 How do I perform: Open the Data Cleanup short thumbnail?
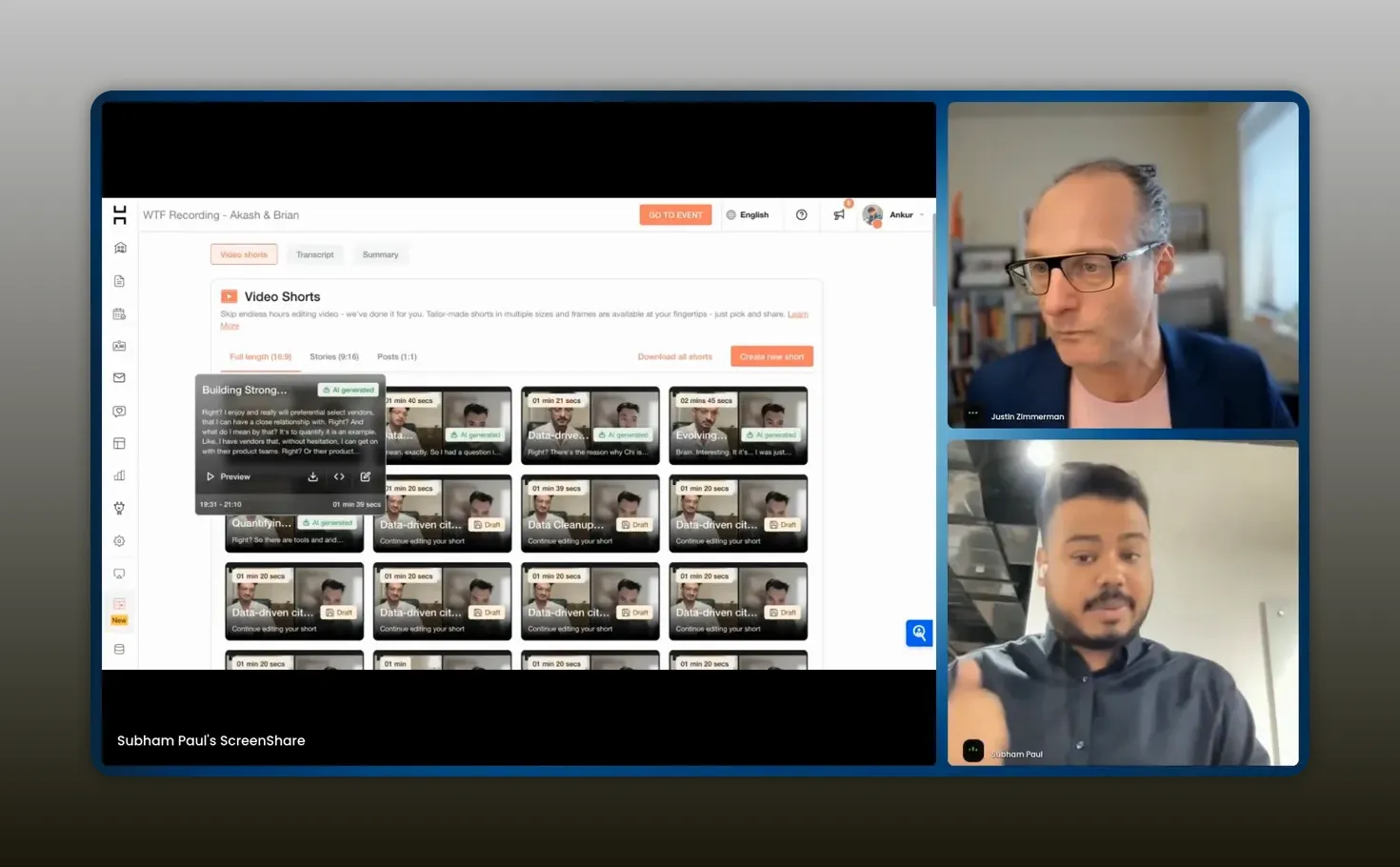click(590, 513)
